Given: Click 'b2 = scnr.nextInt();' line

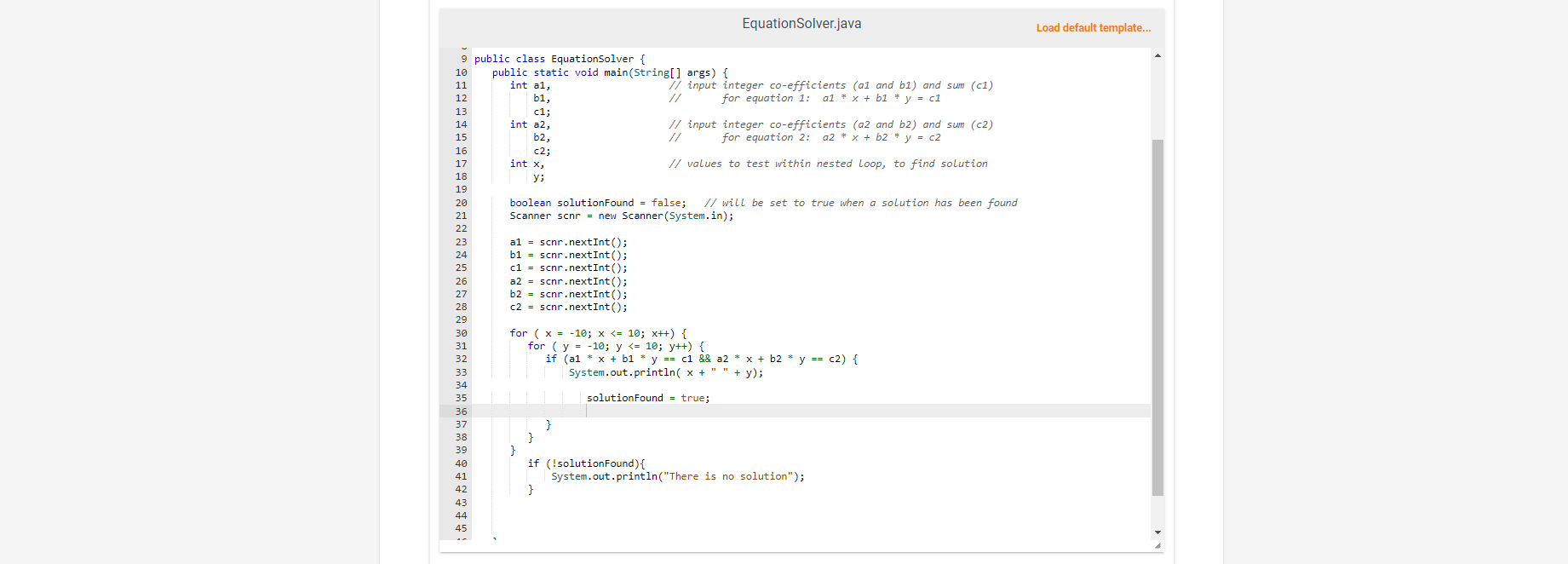Looking at the screenshot, I should pos(569,294).
